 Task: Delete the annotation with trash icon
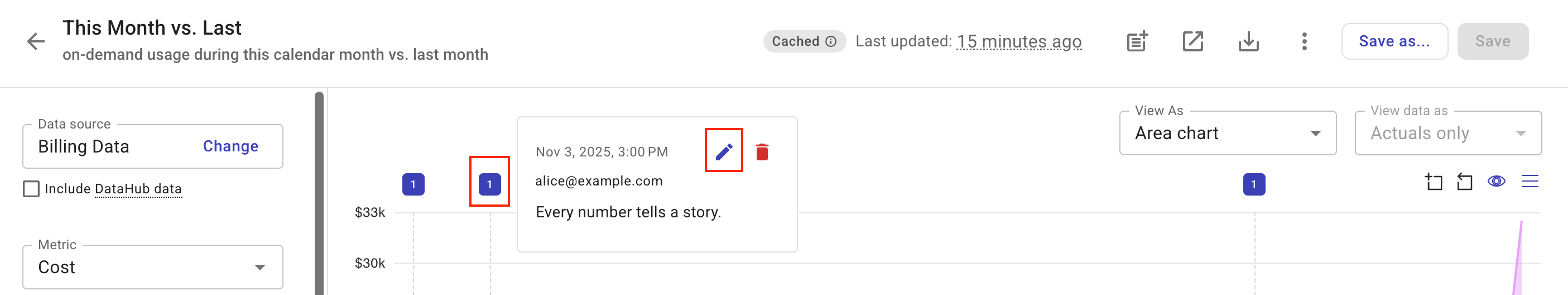click(762, 151)
